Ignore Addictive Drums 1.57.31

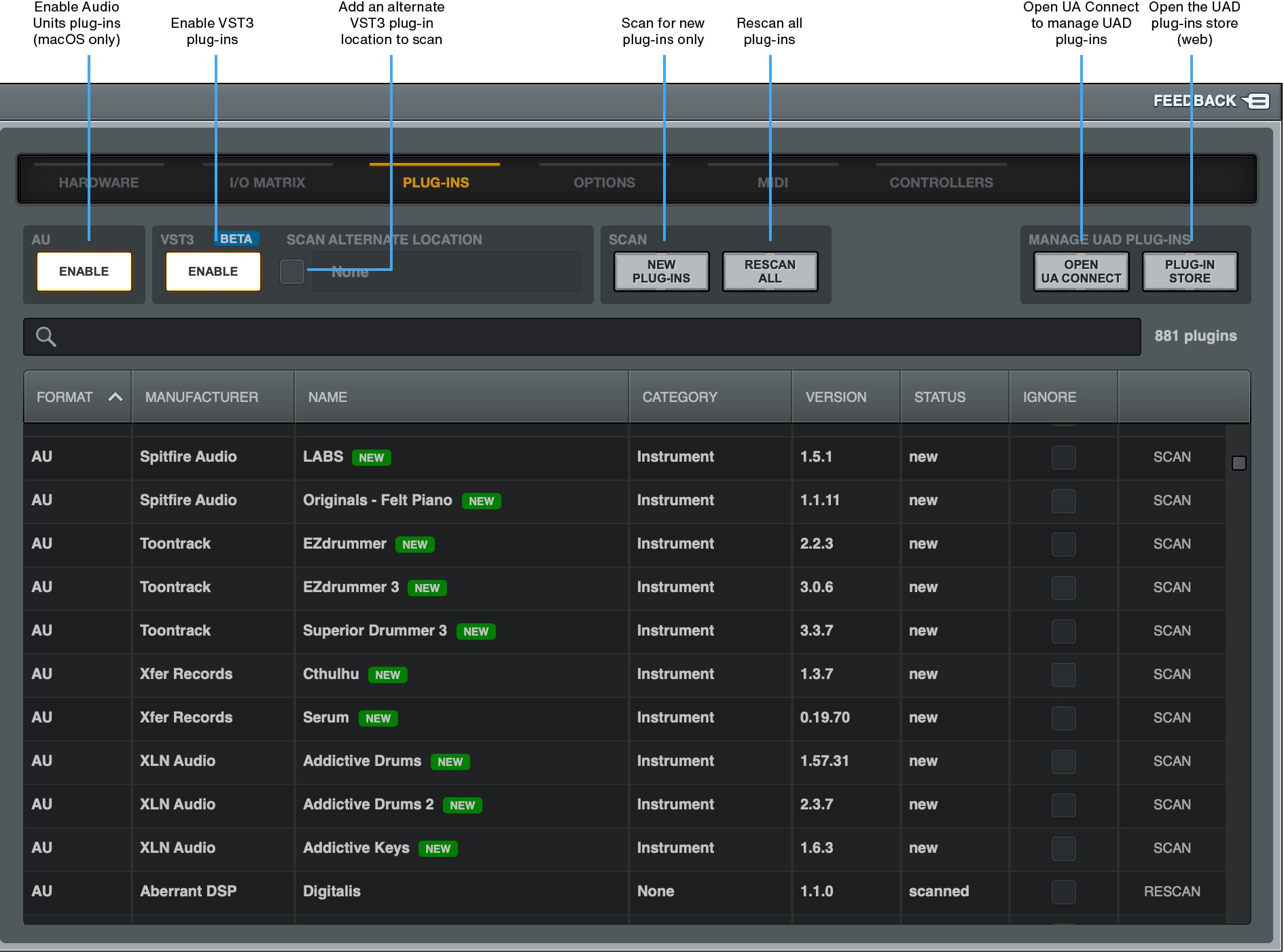tap(1063, 761)
